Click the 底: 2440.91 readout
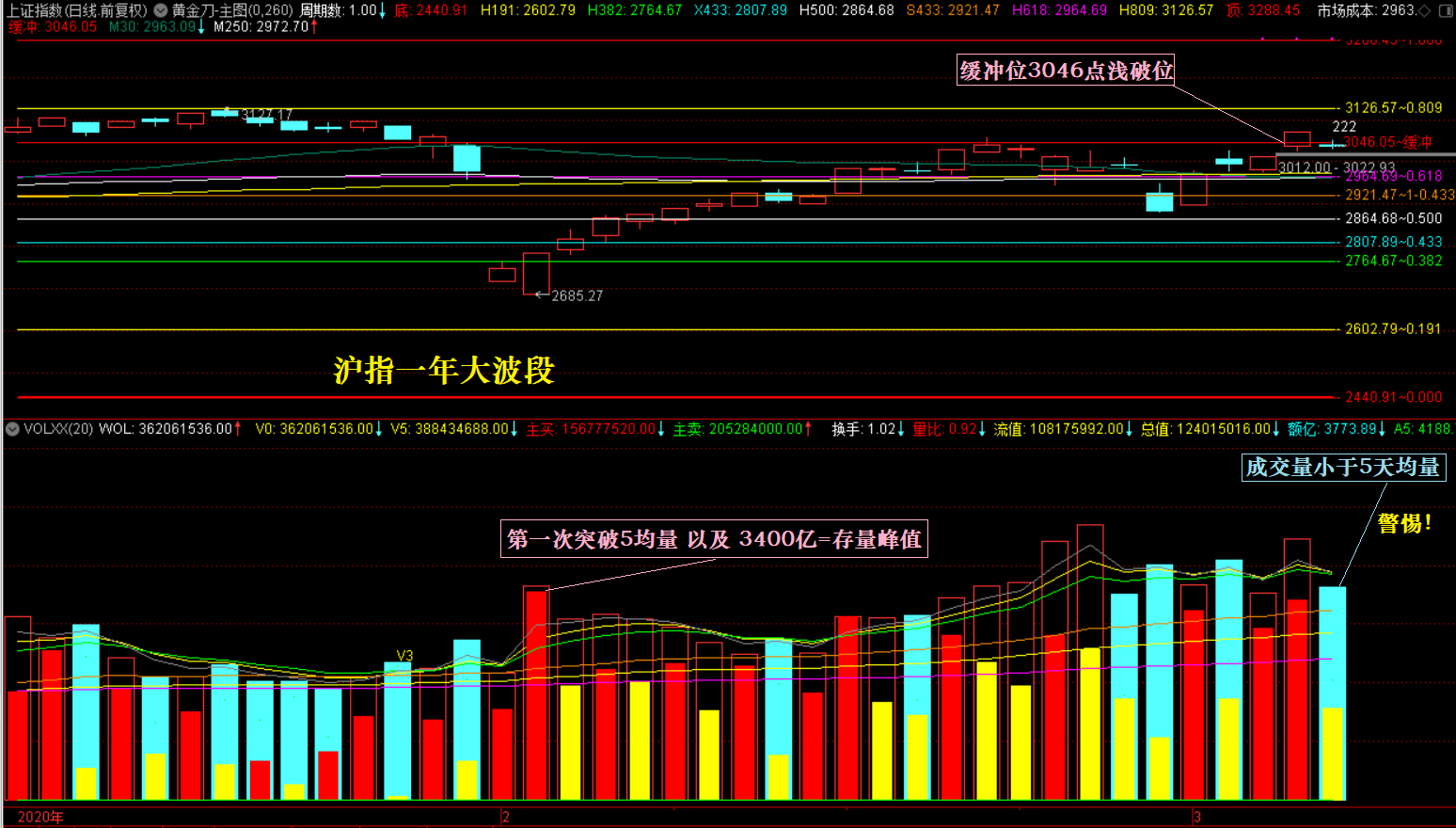 click(x=430, y=10)
